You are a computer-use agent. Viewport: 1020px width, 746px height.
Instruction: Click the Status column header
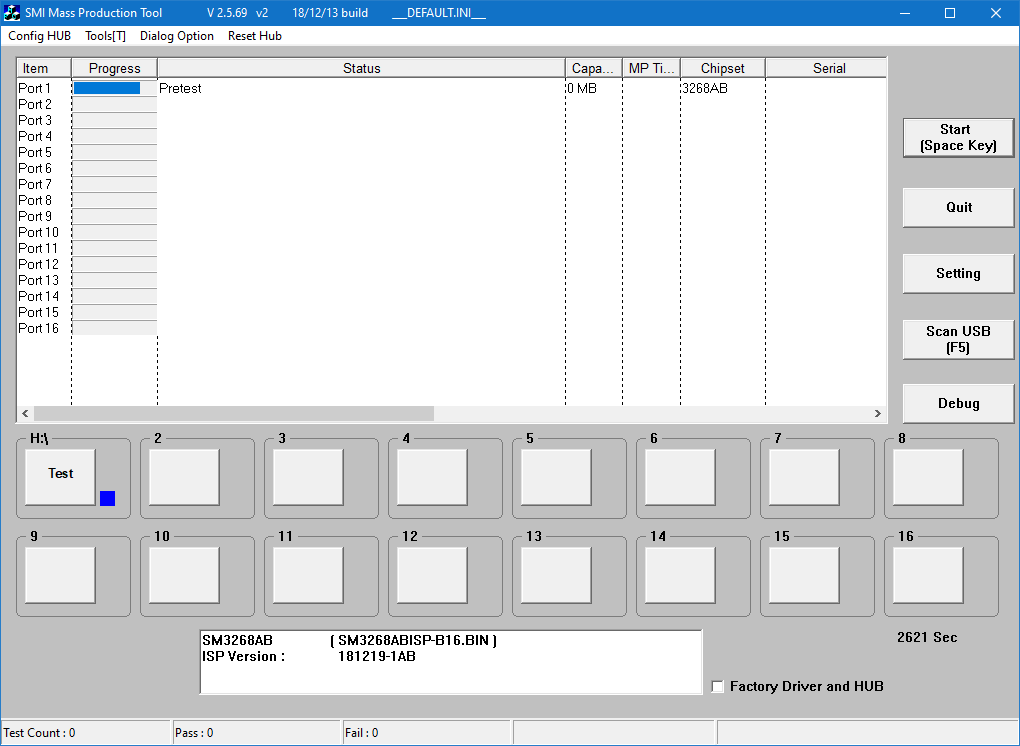coord(362,68)
